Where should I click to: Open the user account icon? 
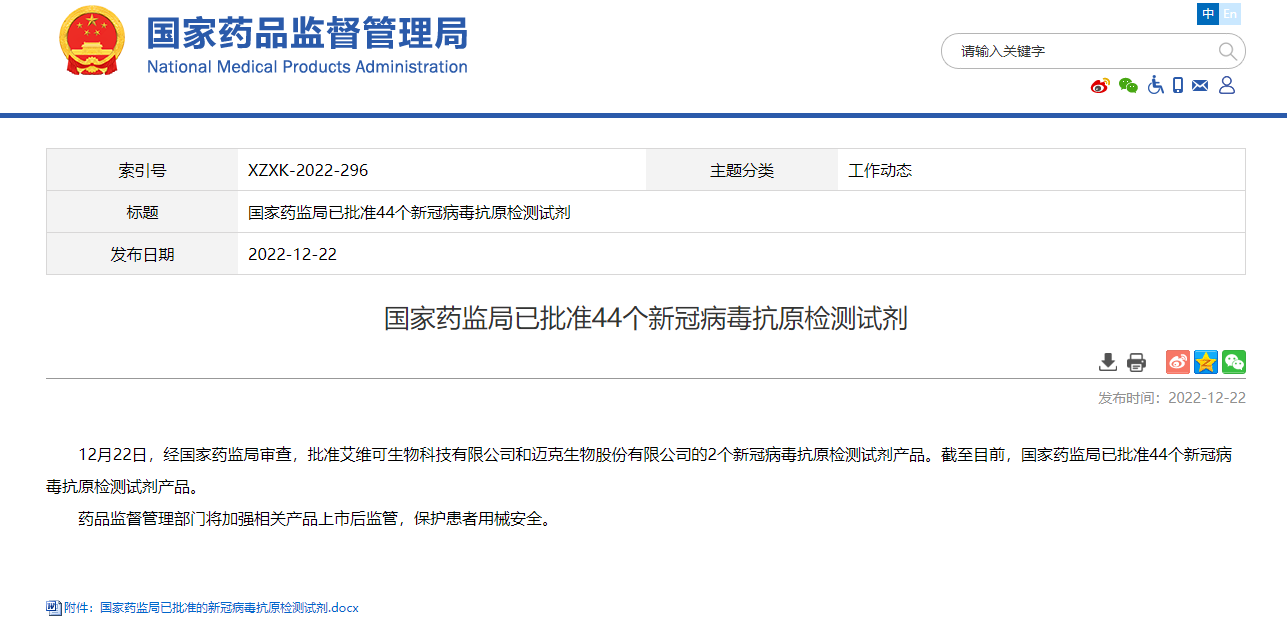[1227, 86]
